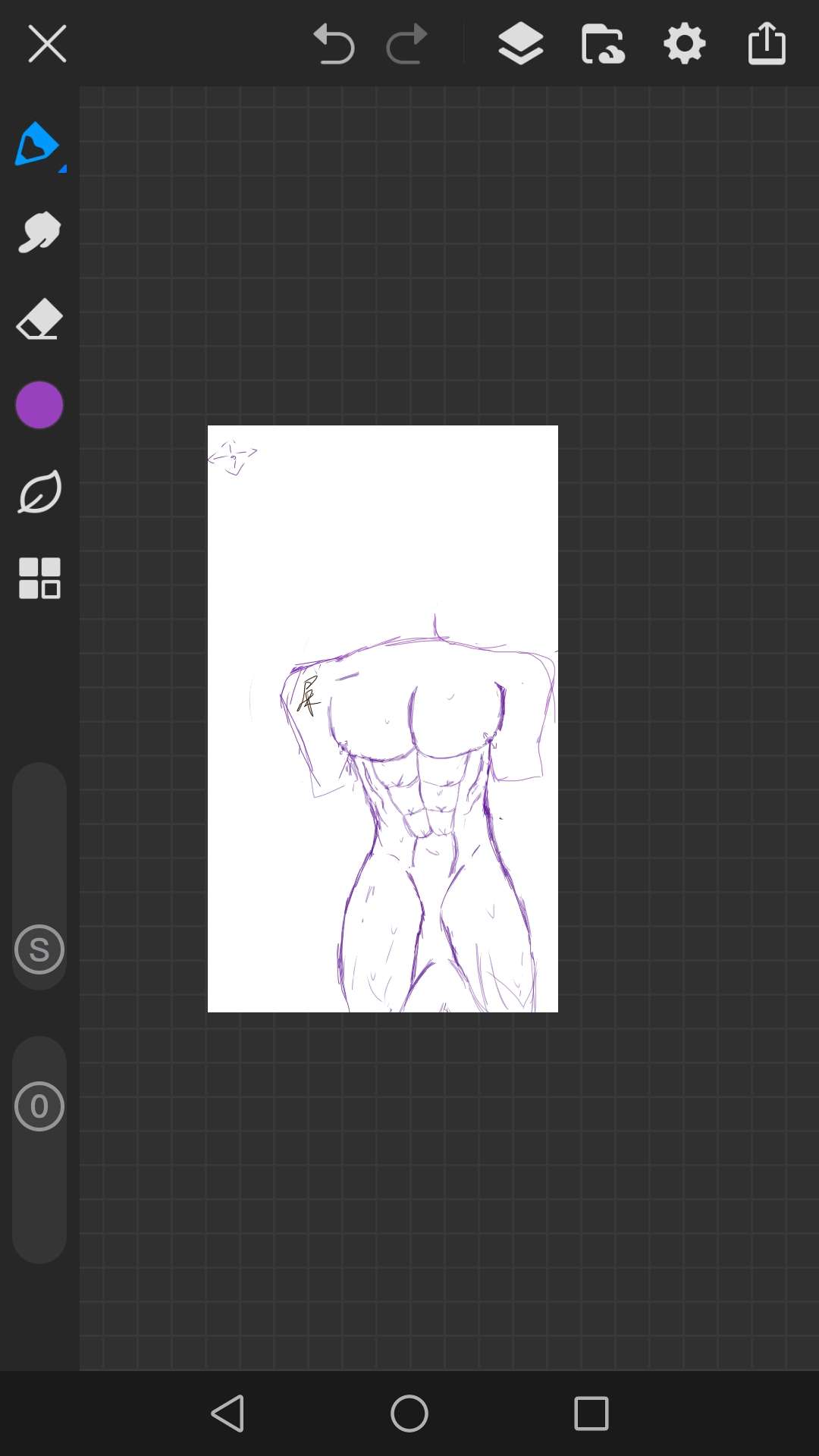Expand brush options via small blue triangle

pyautogui.click(x=62, y=168)
